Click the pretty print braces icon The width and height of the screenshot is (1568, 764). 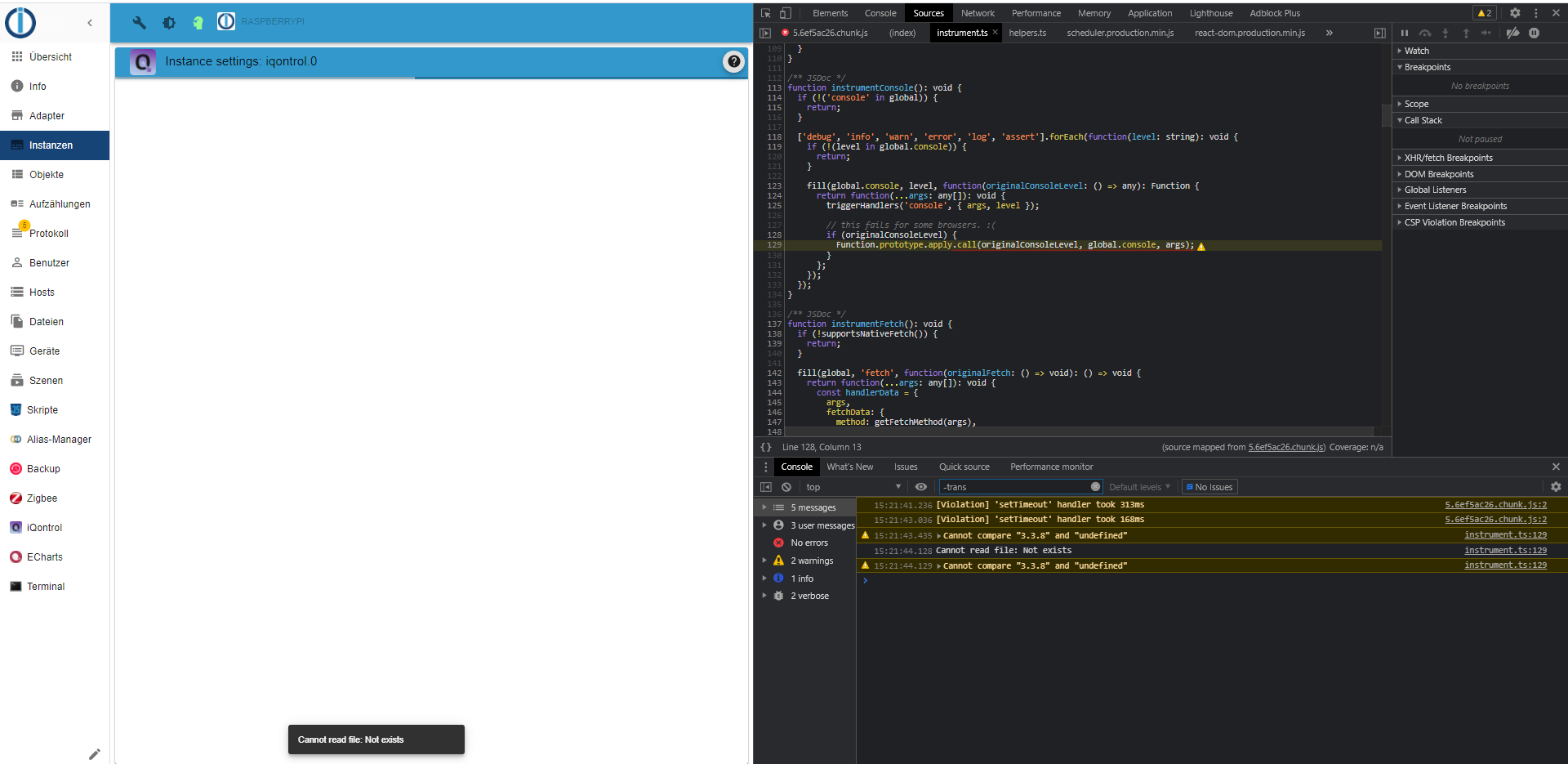click(x=766, y=447)
